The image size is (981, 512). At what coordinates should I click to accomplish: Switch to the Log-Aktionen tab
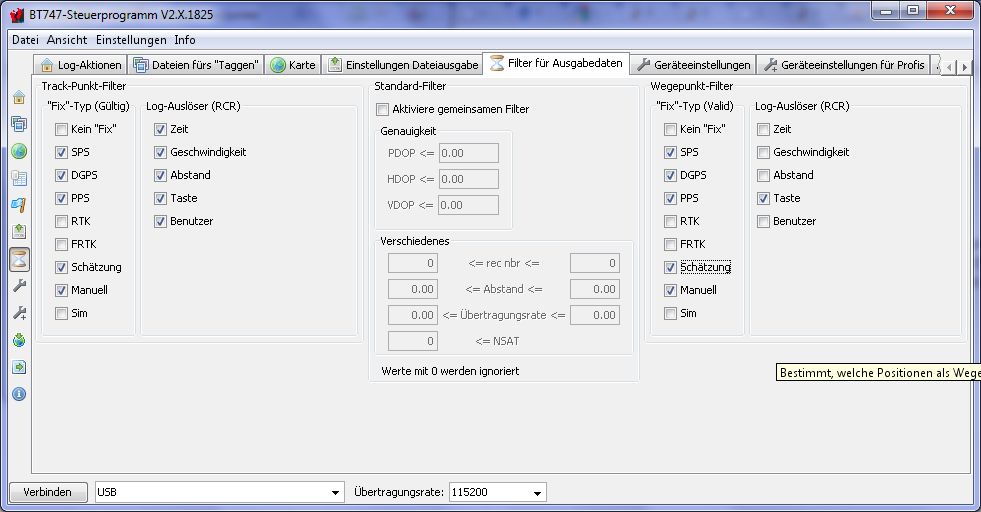pos(82,65)
